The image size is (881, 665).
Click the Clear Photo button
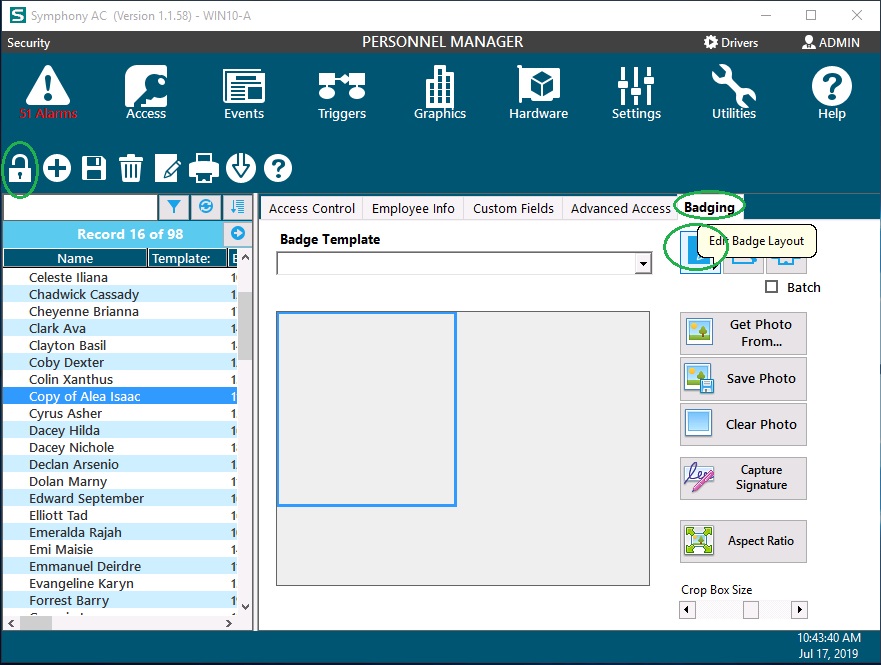pyautogui.click(x=743, y=424)
